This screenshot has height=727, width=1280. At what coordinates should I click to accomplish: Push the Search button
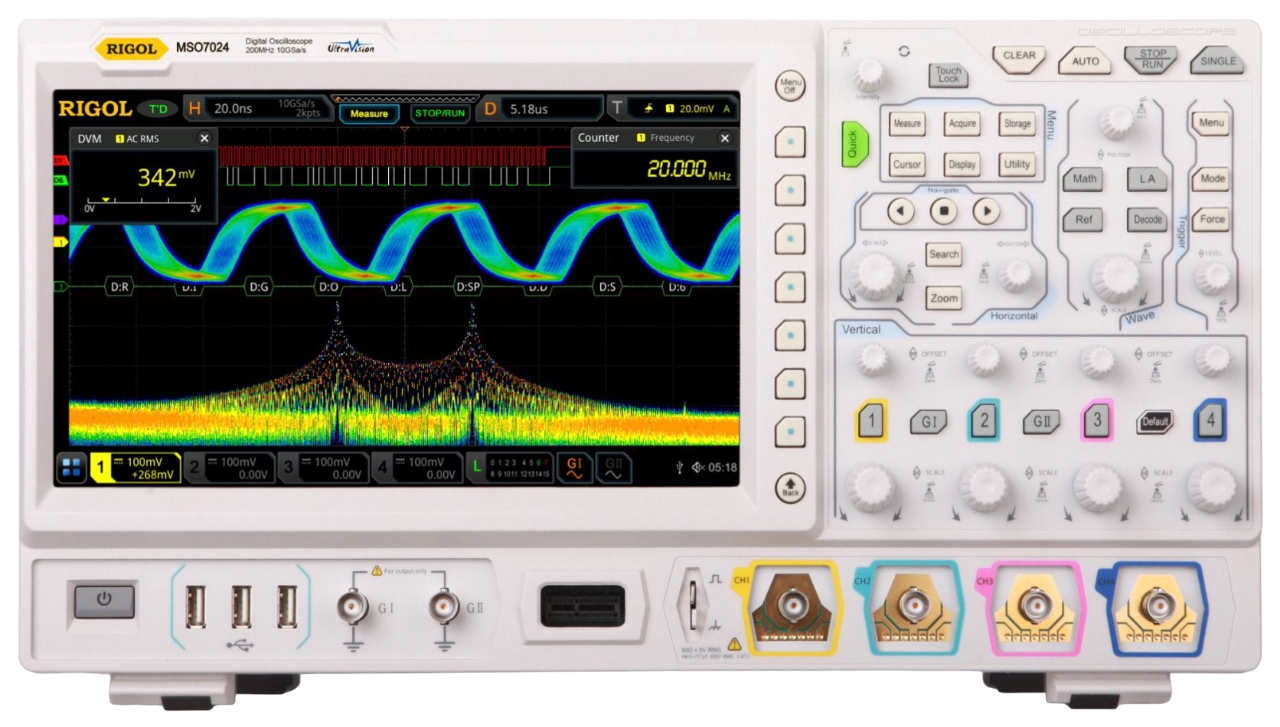click(x=943, y=254)
